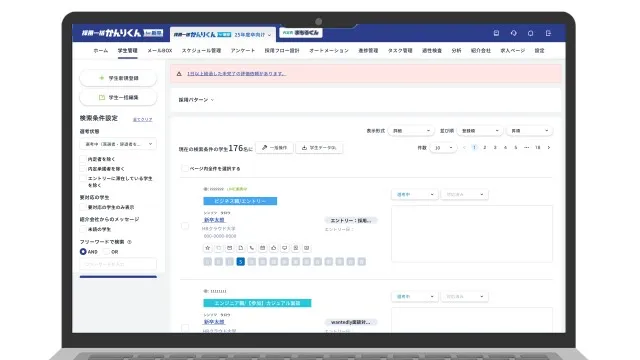This screenshot has height=360, width=640.
Task: Open スケジュール管理 tab
Action: point(201,51)
